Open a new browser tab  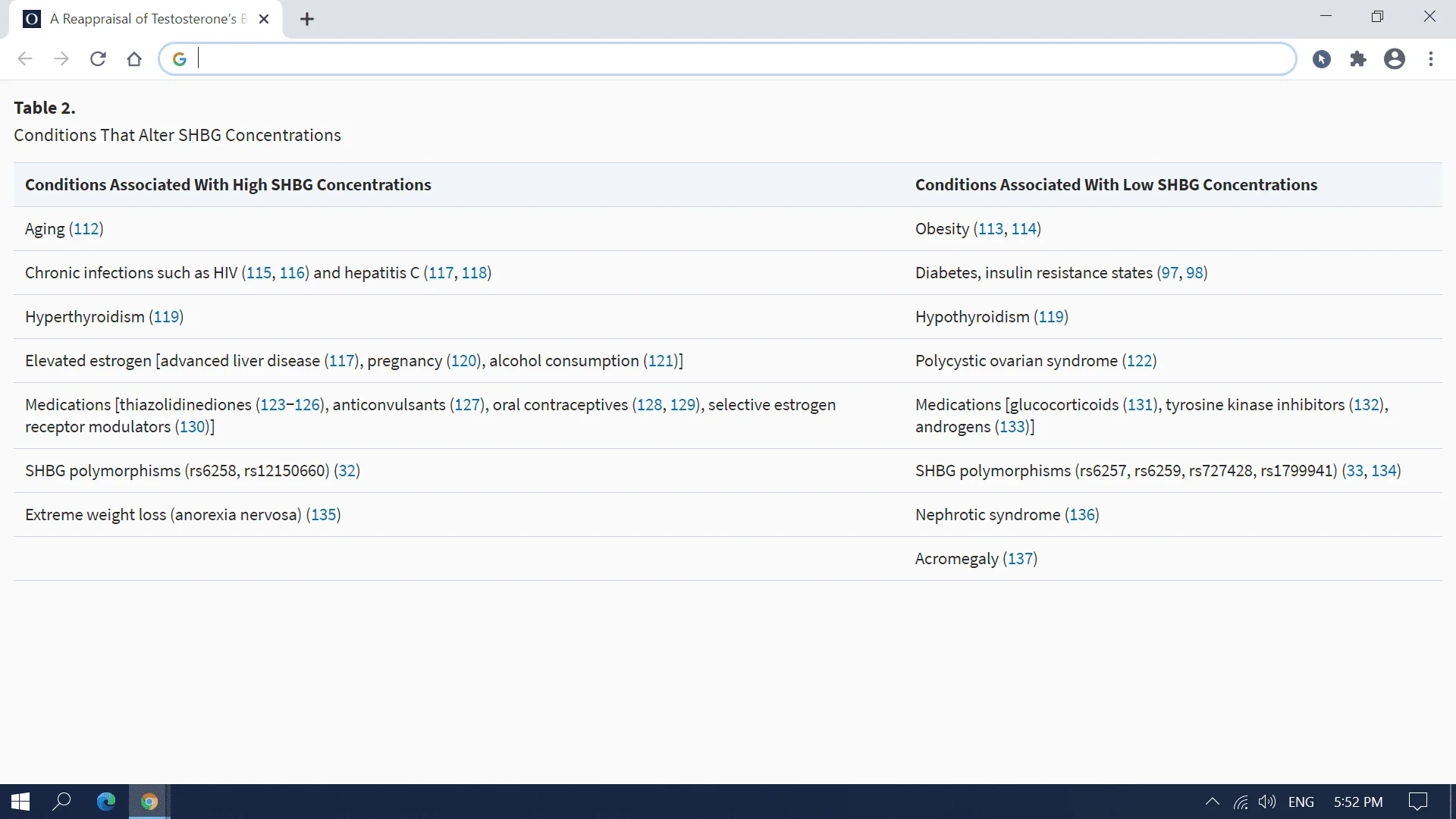(307, 20)
